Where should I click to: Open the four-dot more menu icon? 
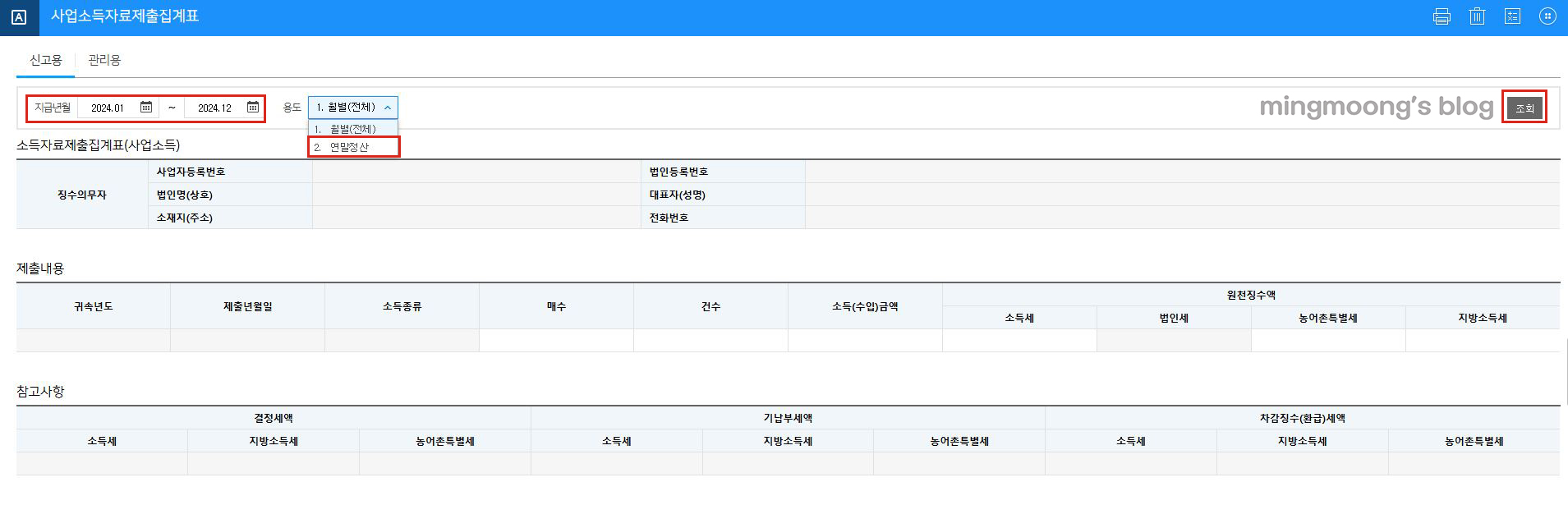coord(1547,16)
